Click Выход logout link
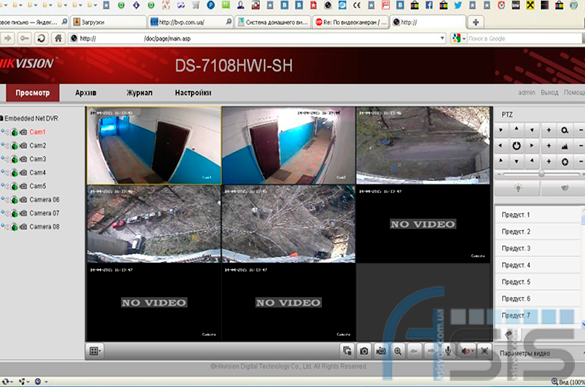Screen dimensions: 585x387 coord(550,92)
